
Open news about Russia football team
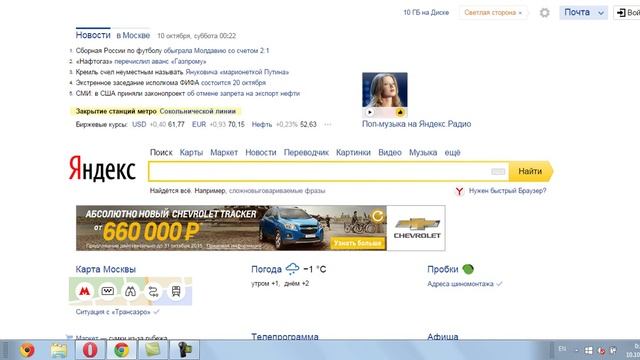172,51
